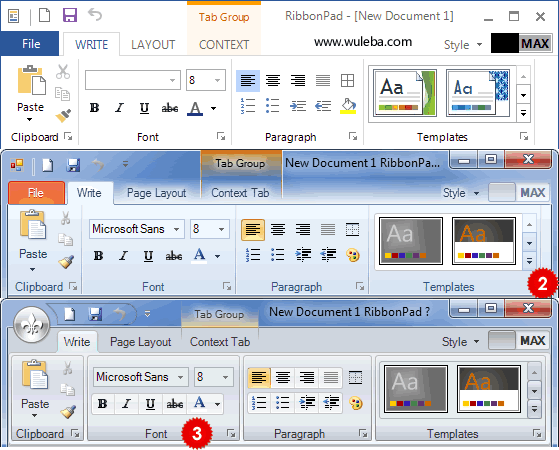Image resolution: width=559 pixels, height=450 pixels.
Task: Click the MAX button in the bottom ribbon
Action: (532, 340)
